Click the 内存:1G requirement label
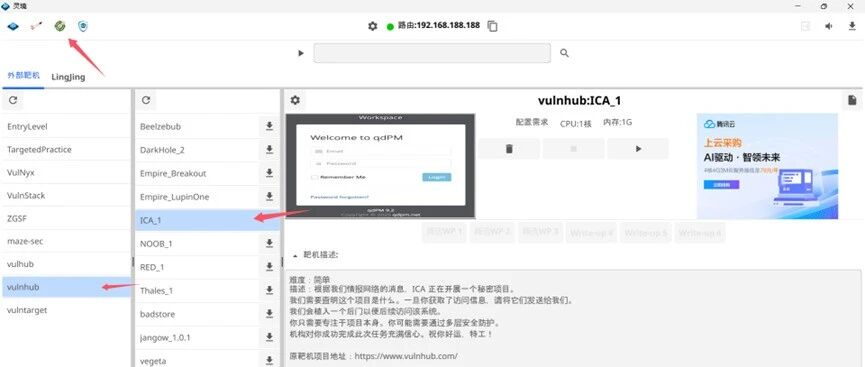The image size is (865, 367). coord(617,123)
